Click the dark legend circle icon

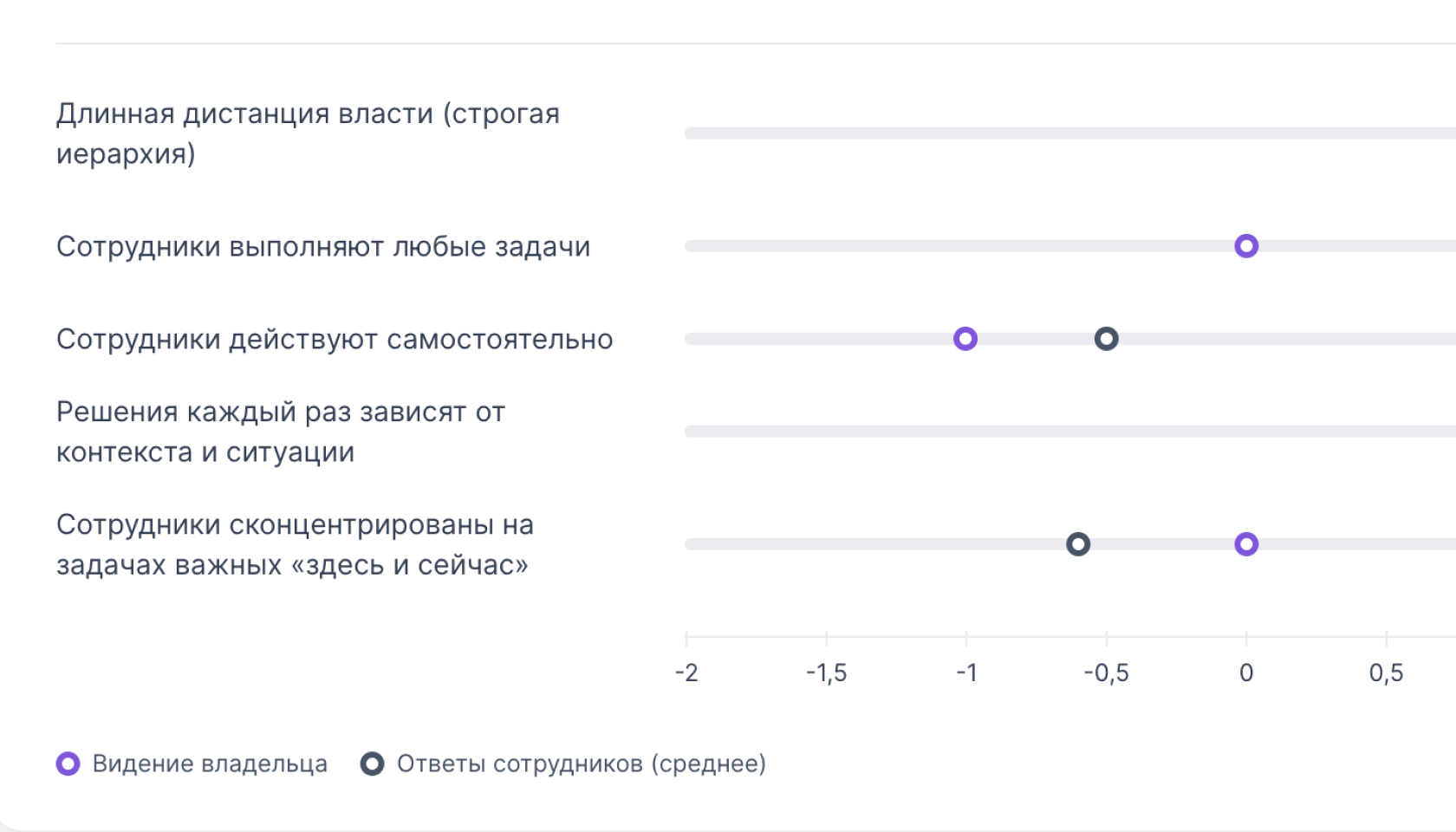click(373, 764)
